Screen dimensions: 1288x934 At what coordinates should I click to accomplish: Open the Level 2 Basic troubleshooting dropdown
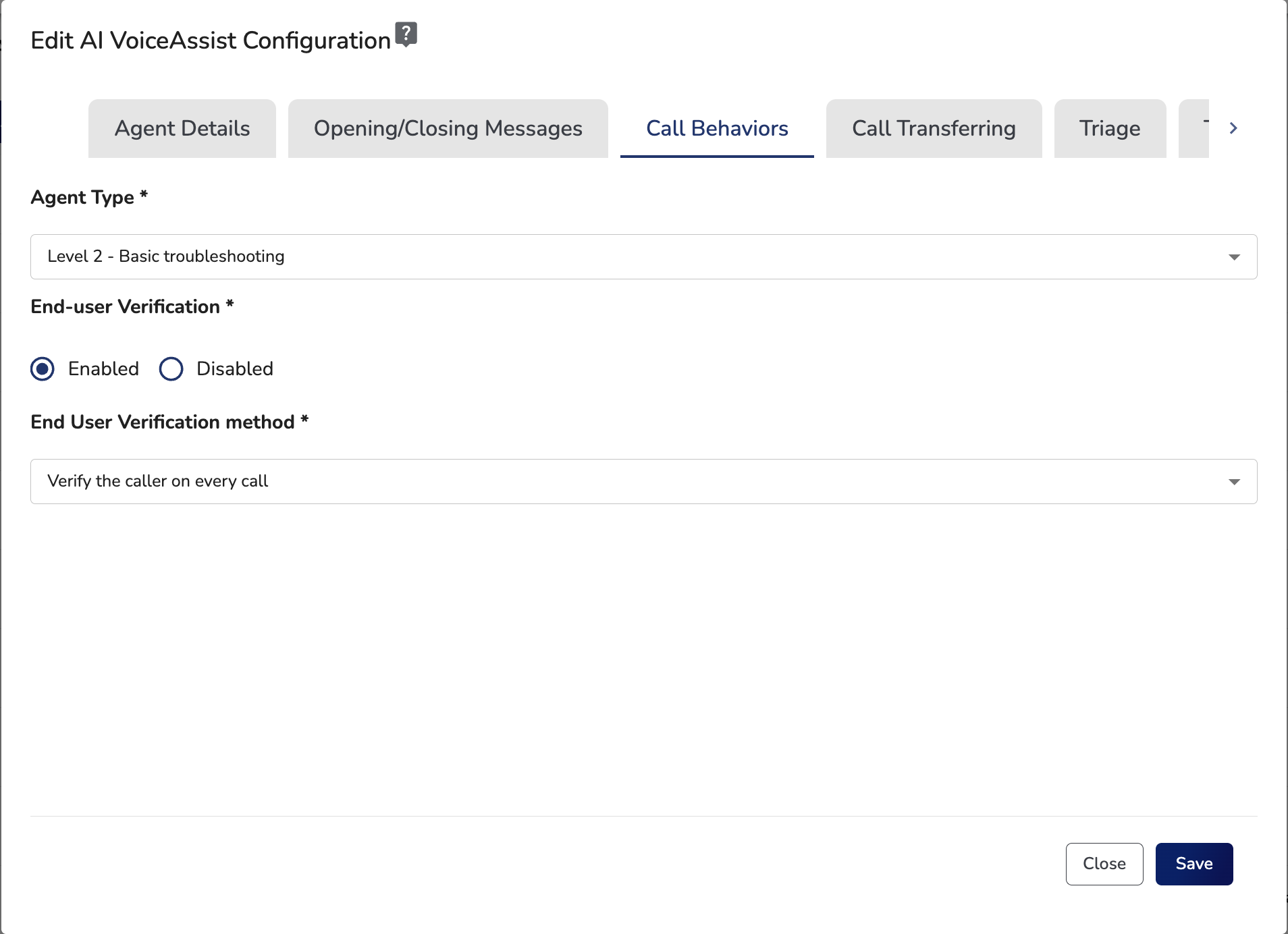click(643, 257)
